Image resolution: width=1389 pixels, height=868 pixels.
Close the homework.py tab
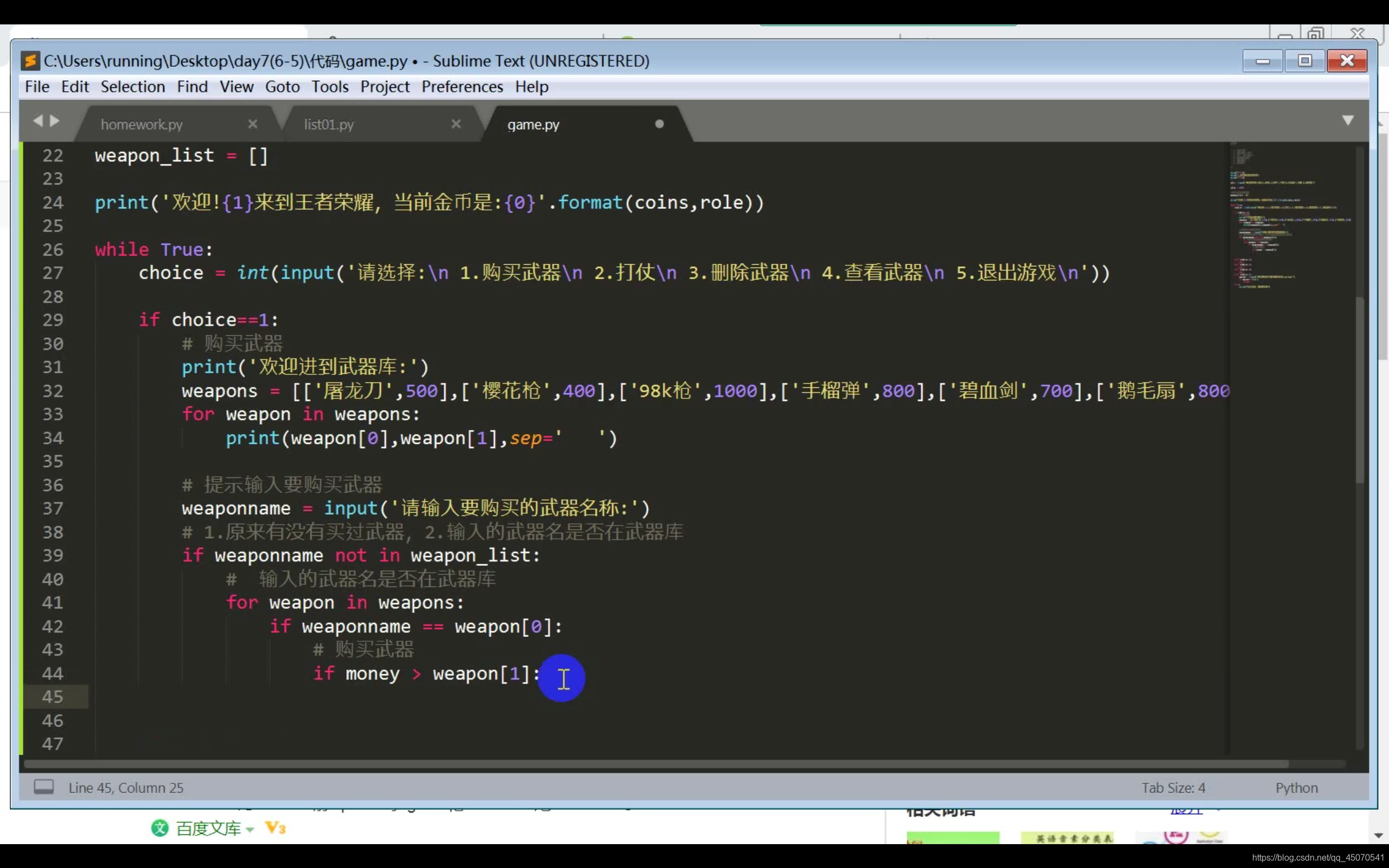[252, 124]
